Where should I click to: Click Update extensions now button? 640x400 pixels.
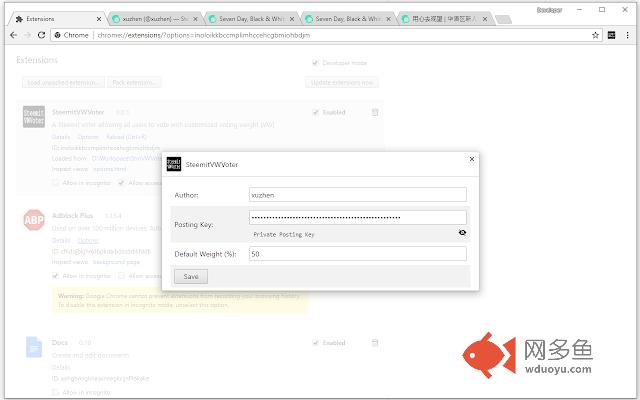[x=342, y=82]
